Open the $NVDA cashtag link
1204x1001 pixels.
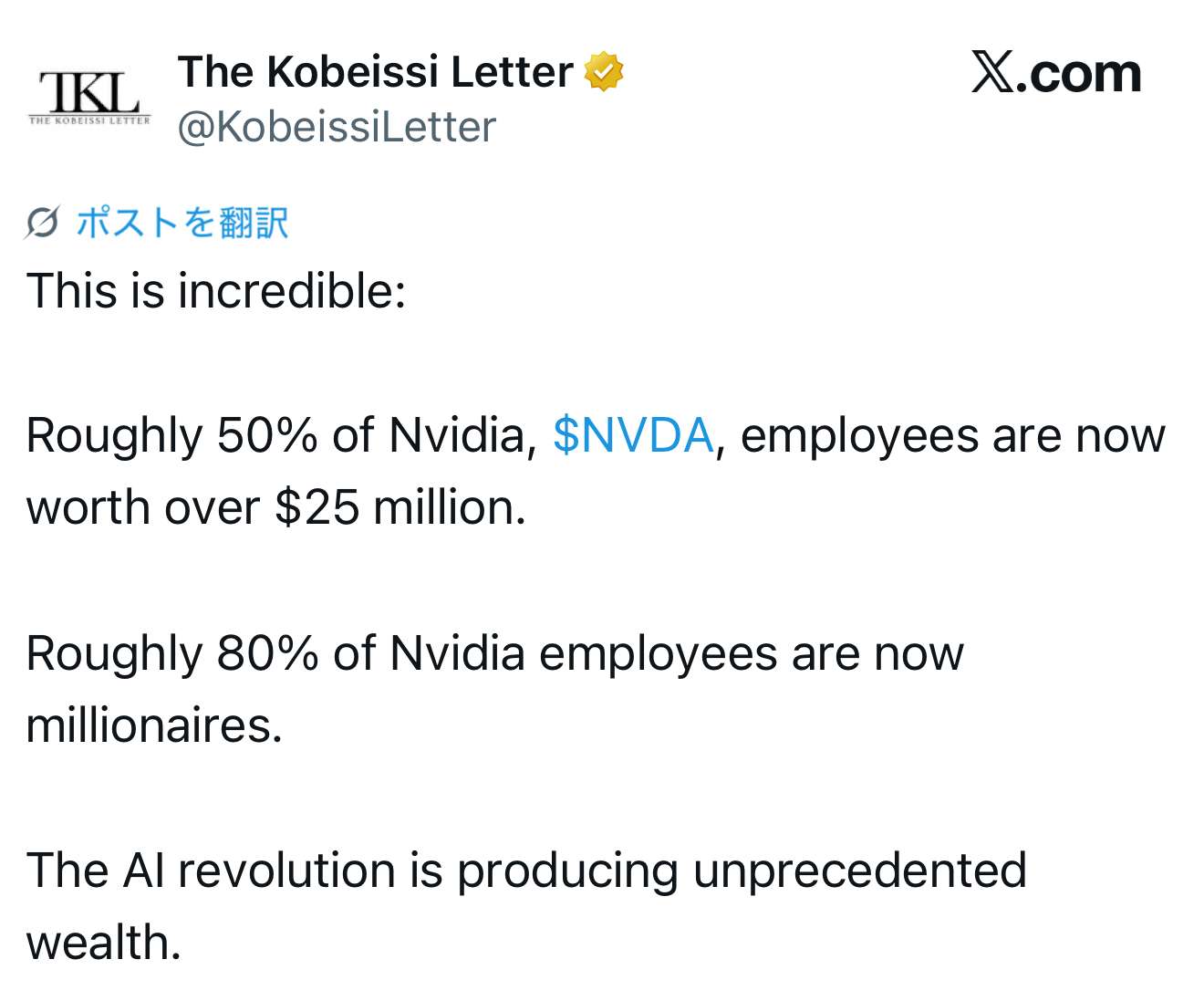(632, 435)
